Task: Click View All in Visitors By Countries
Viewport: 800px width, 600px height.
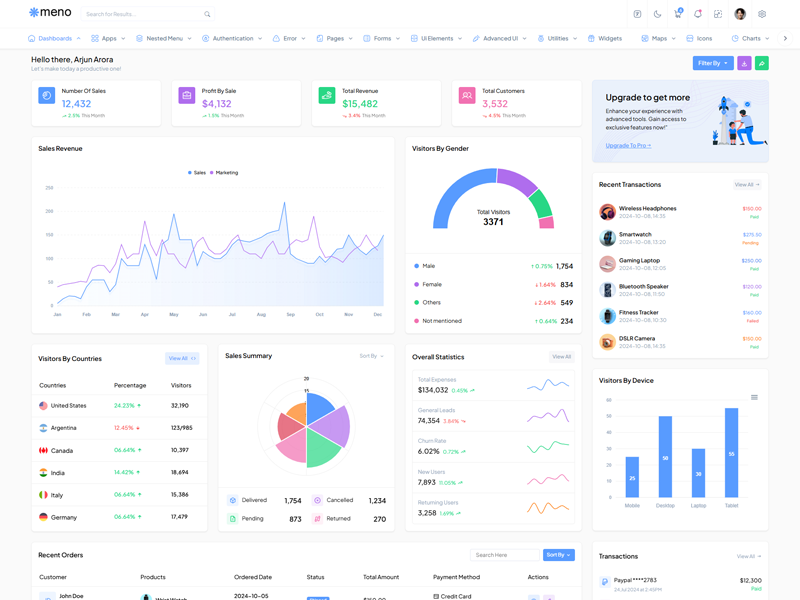Action: click(x=181, y=358)
